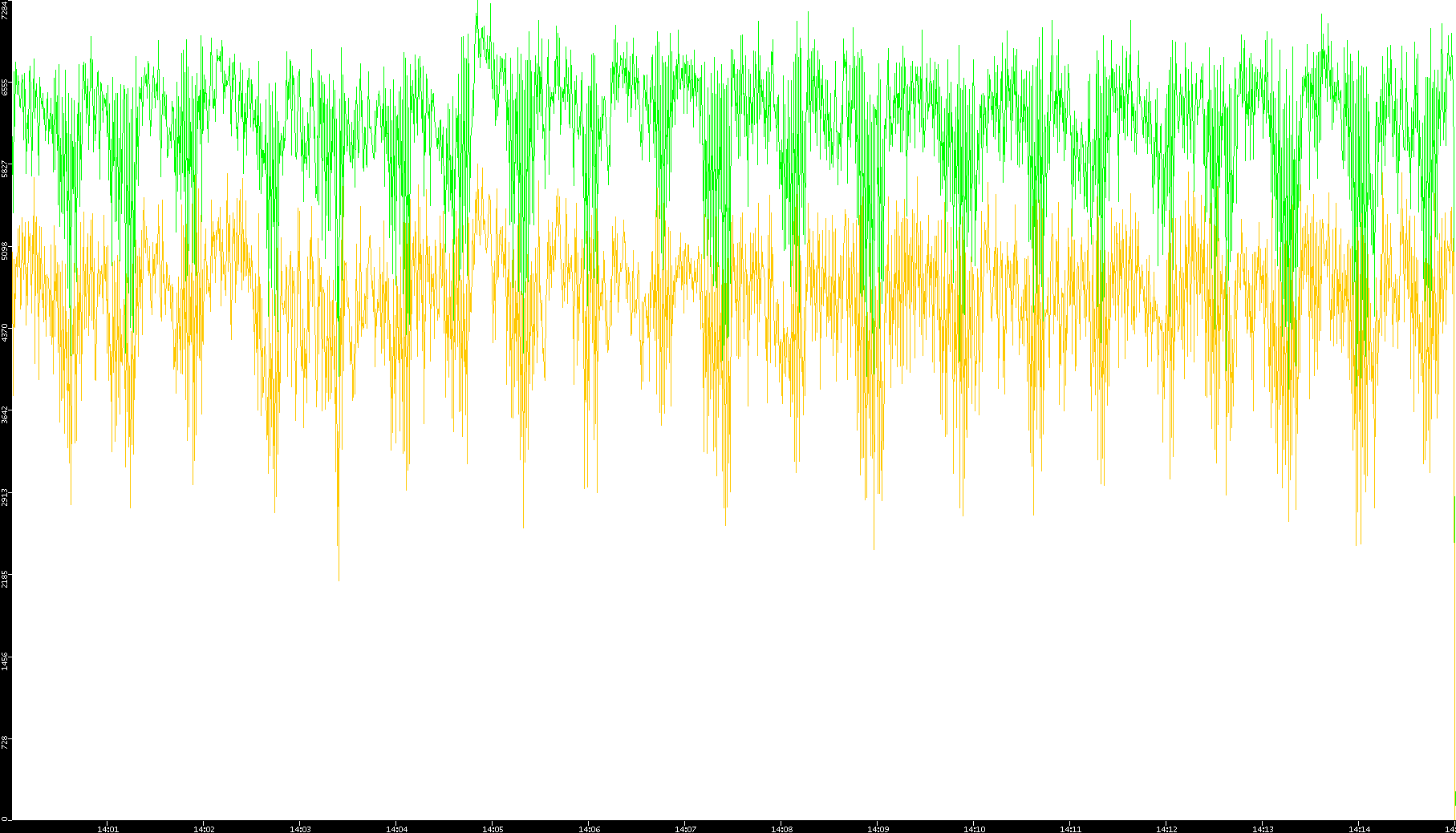Select the 5827 vertical axis label
Viewport: 1456px width, 833px height.
[6, 168]
